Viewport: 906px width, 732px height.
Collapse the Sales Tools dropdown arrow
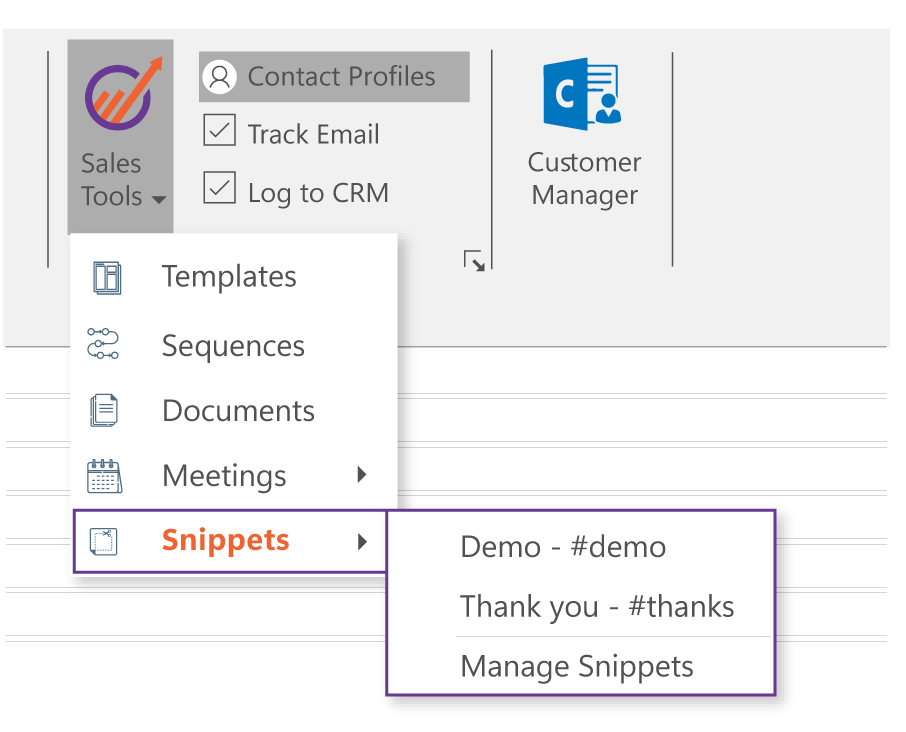click(159, 200)
